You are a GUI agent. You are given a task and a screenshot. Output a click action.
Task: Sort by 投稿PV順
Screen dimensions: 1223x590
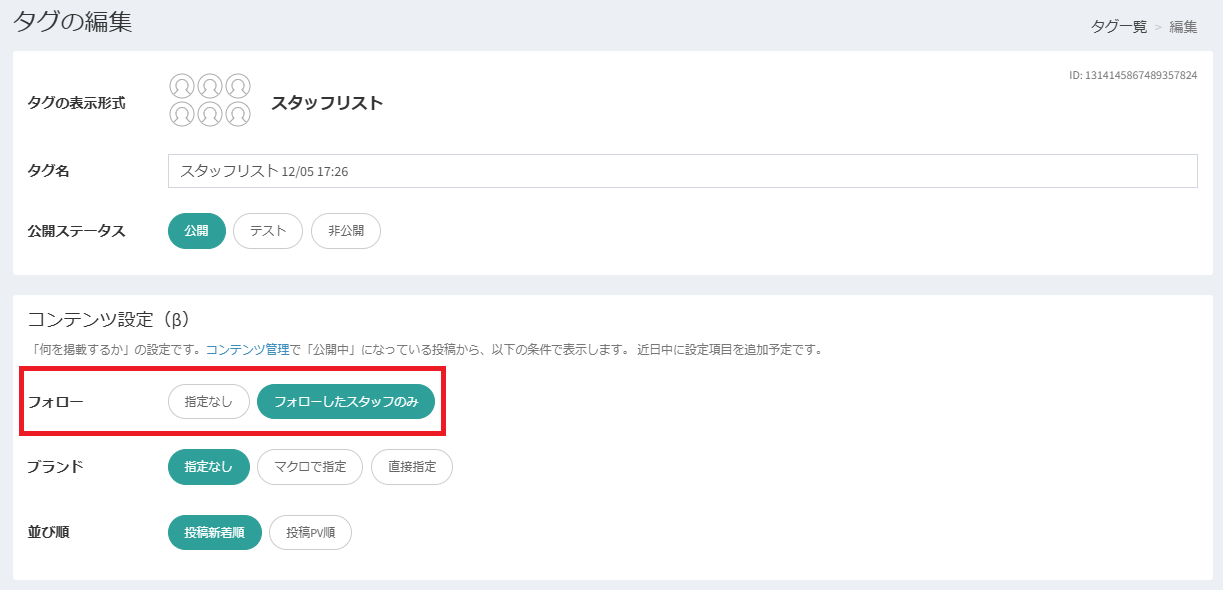click(x=310, y=533)
